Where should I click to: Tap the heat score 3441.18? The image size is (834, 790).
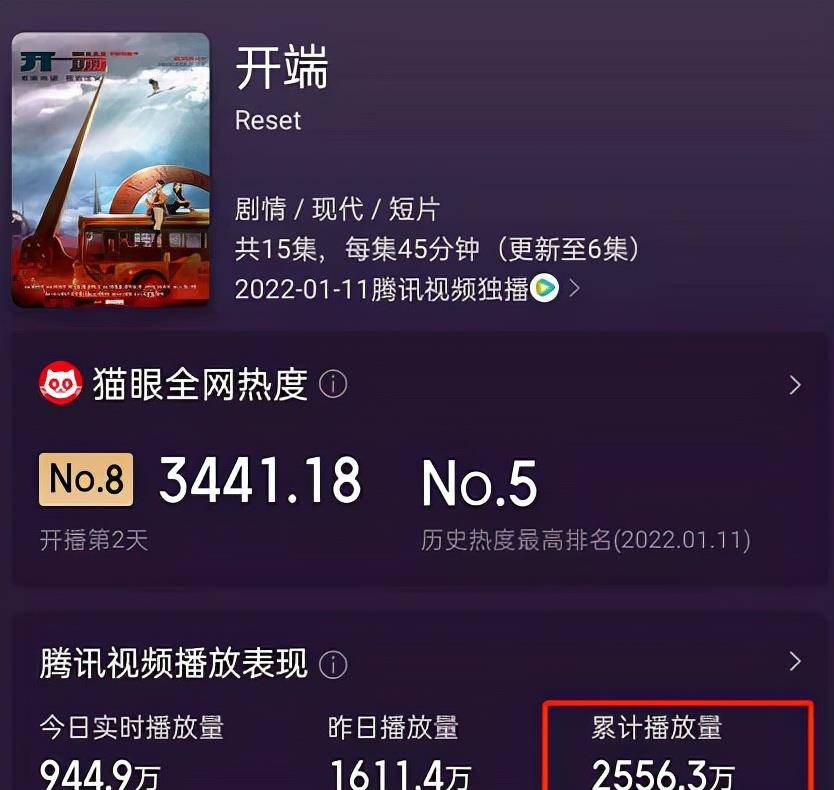coord(260,480)
